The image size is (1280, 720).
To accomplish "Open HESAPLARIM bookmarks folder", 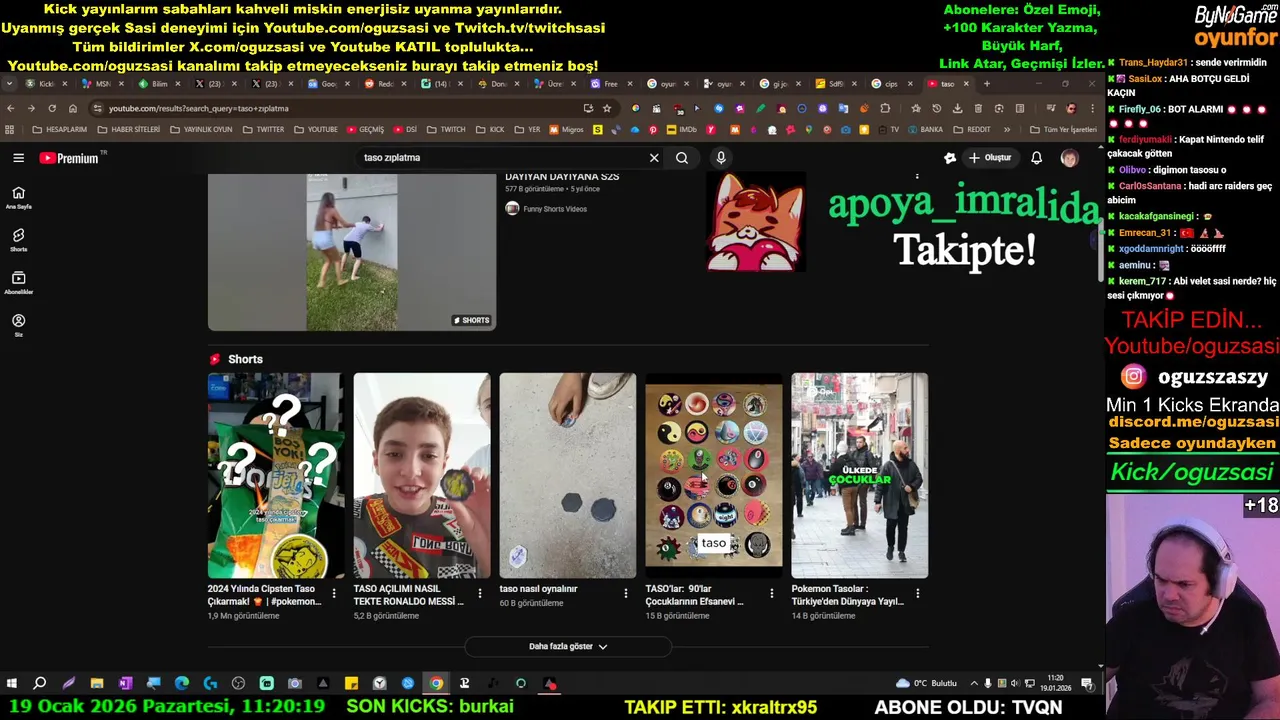I will pyautogui.click(x=59, y=130).
